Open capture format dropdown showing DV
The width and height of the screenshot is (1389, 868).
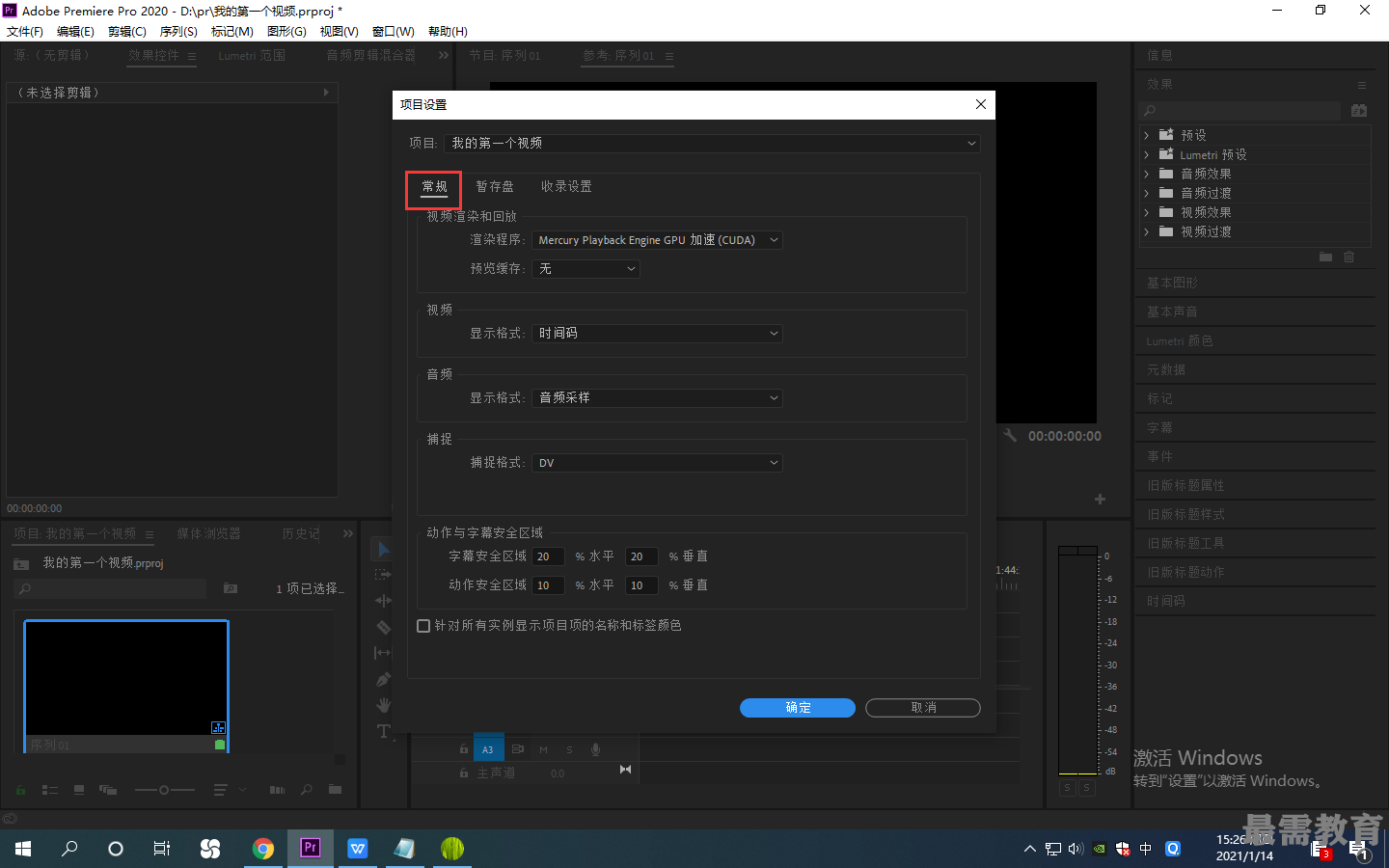tap(657, 463)
